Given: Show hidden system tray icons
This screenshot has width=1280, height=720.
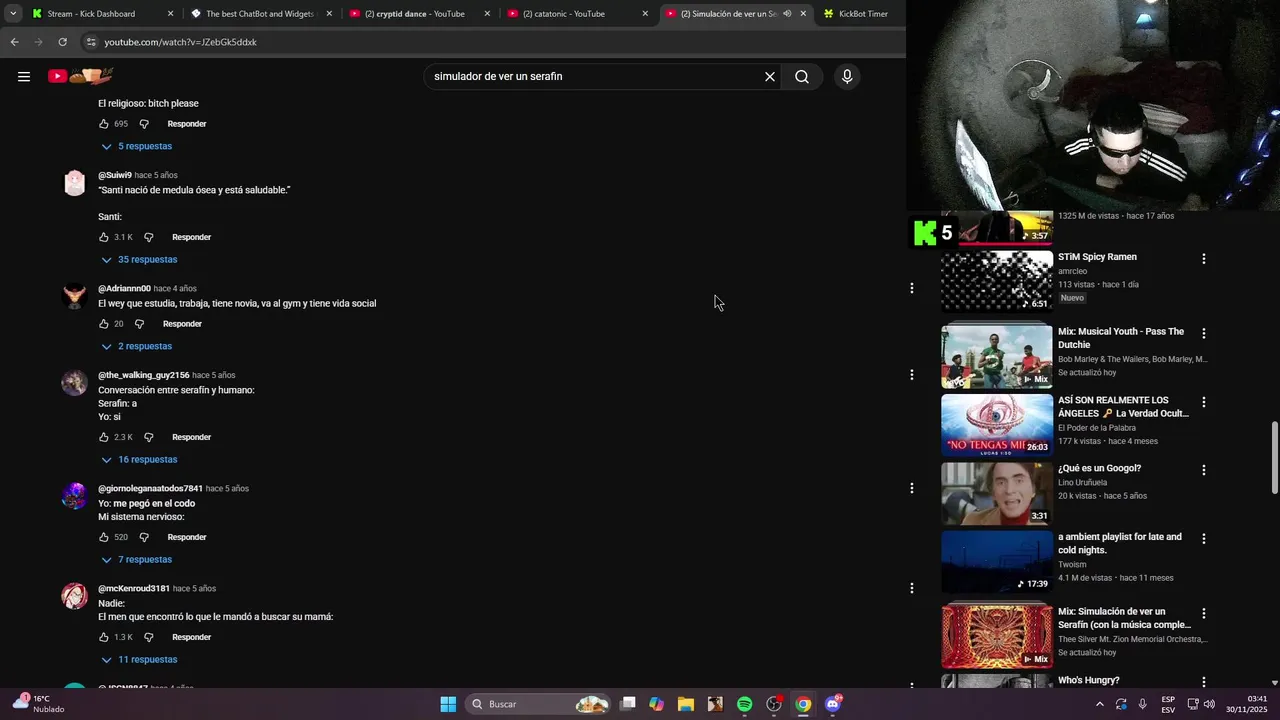Looking at the screenshot, I should point(1100,704).
